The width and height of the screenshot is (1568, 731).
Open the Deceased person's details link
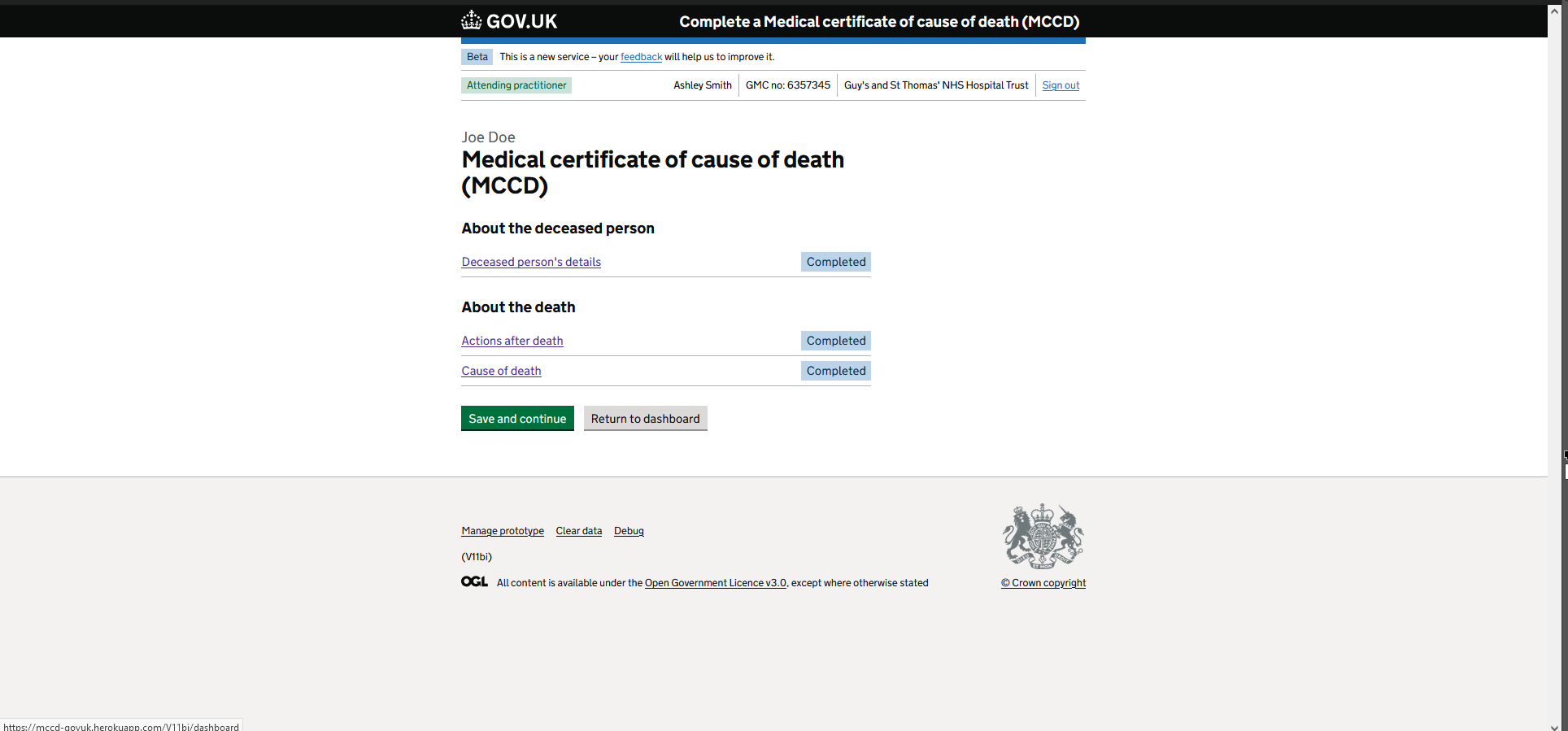point(531,262)
